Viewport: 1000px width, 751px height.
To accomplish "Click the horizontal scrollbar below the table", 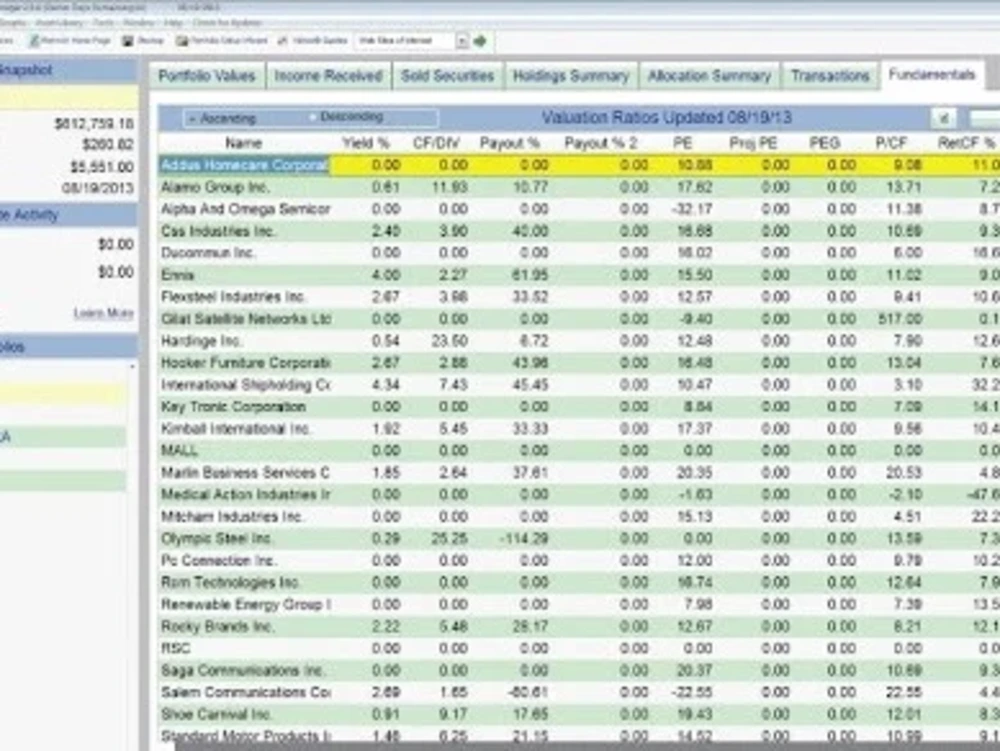I will [x=587, y=746].
